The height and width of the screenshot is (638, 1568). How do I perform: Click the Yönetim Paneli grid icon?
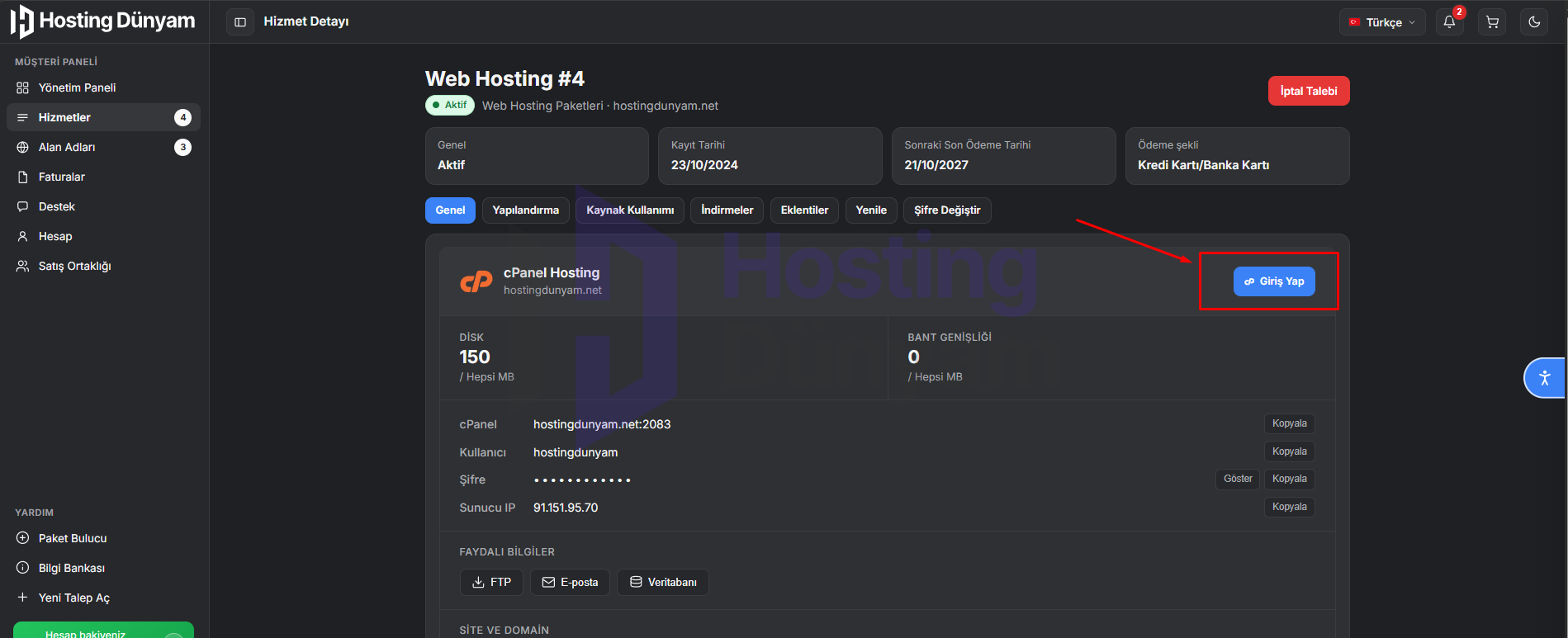coord(22,87)
